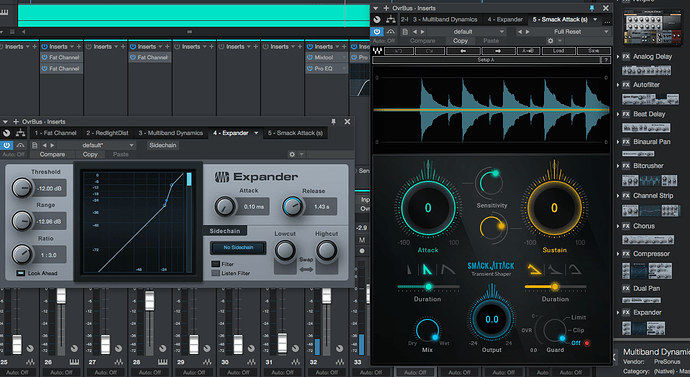Open preset file icon in Expander window
Screen dimensions: 690x377
click(35, 145)
